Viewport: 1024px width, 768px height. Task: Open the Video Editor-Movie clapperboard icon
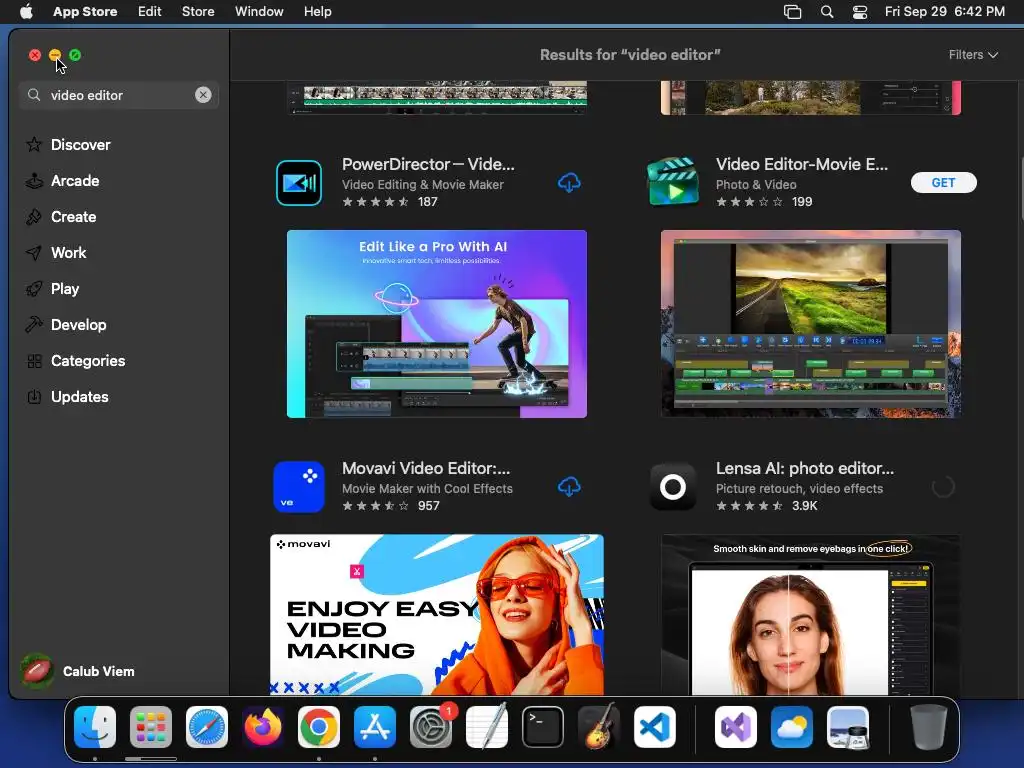tap(673, 182)
